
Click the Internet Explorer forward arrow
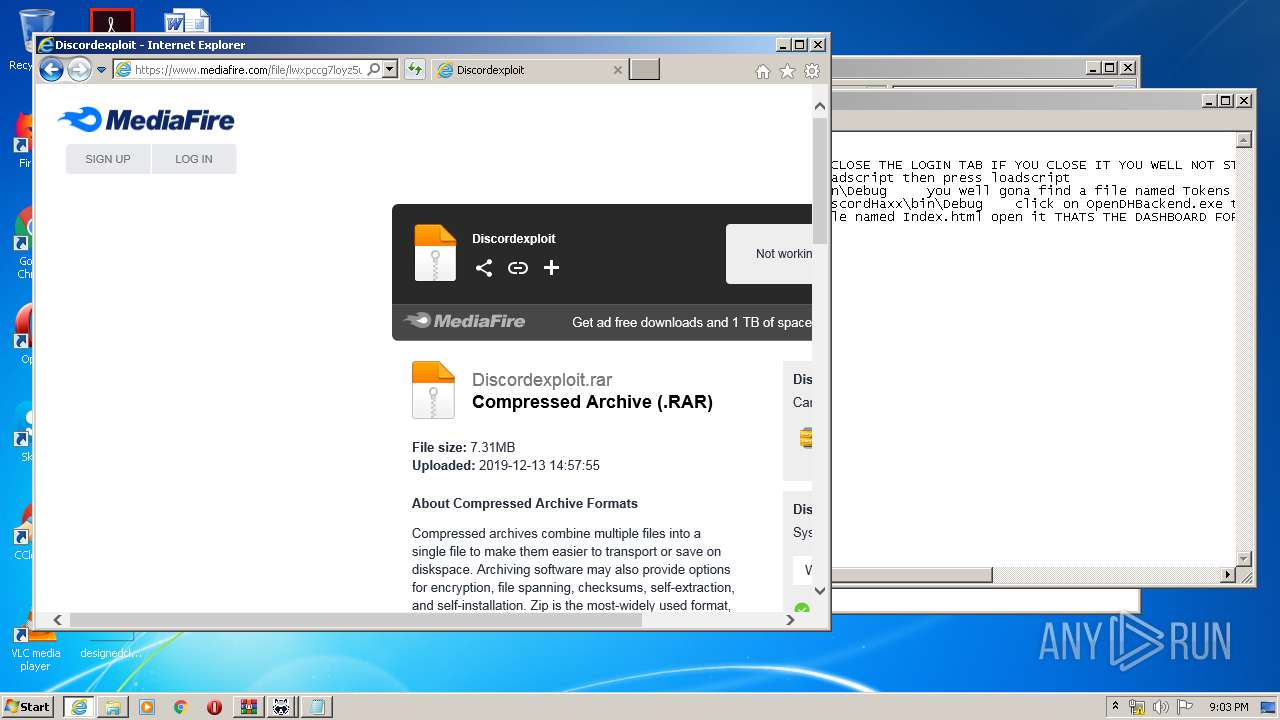pos(79,69)
